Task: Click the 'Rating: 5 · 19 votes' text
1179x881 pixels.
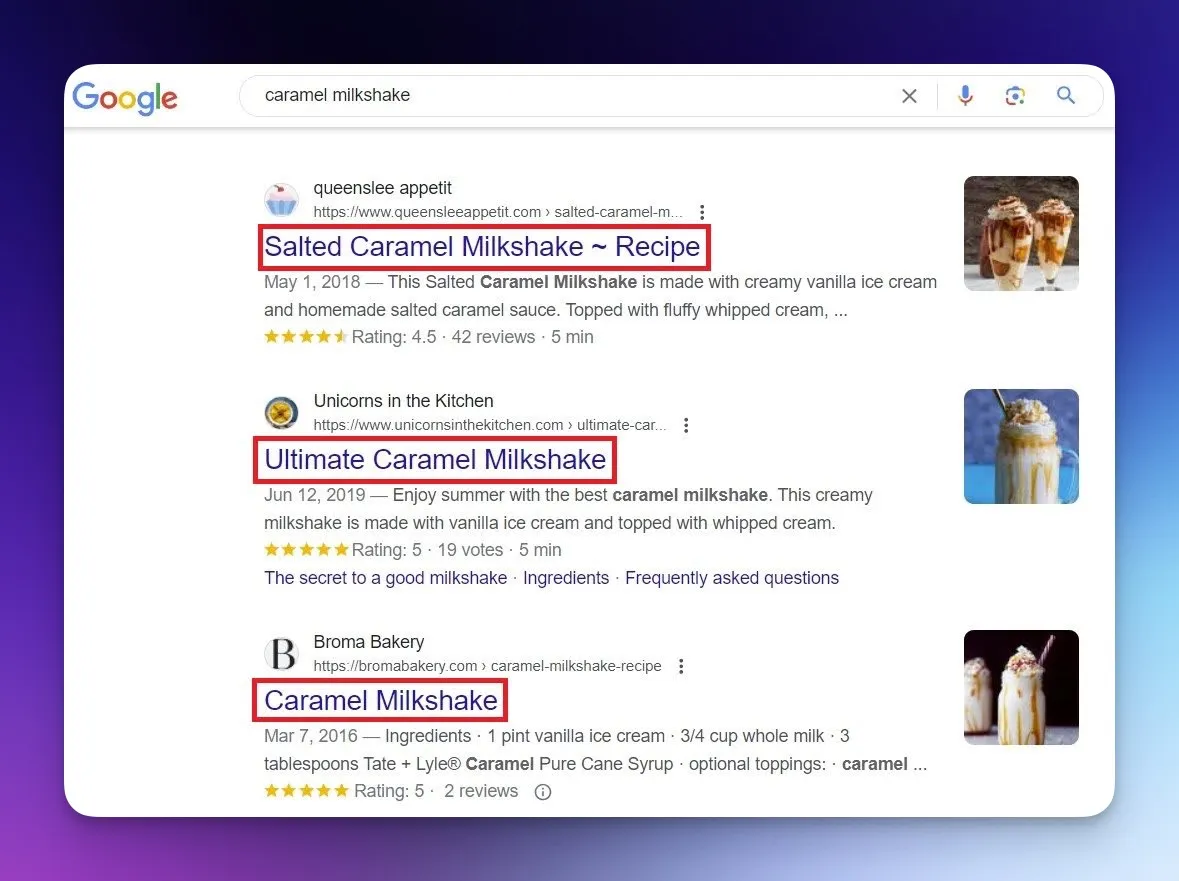Action: (427, 550)
